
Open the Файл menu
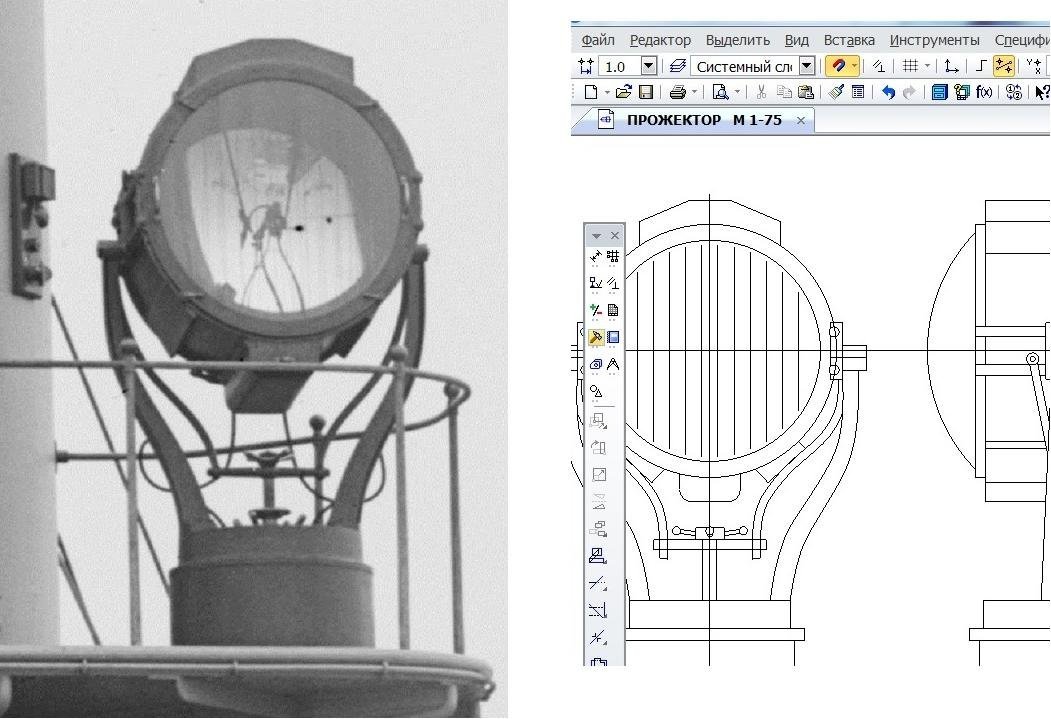pyautogui.click(x=598, y=40)
